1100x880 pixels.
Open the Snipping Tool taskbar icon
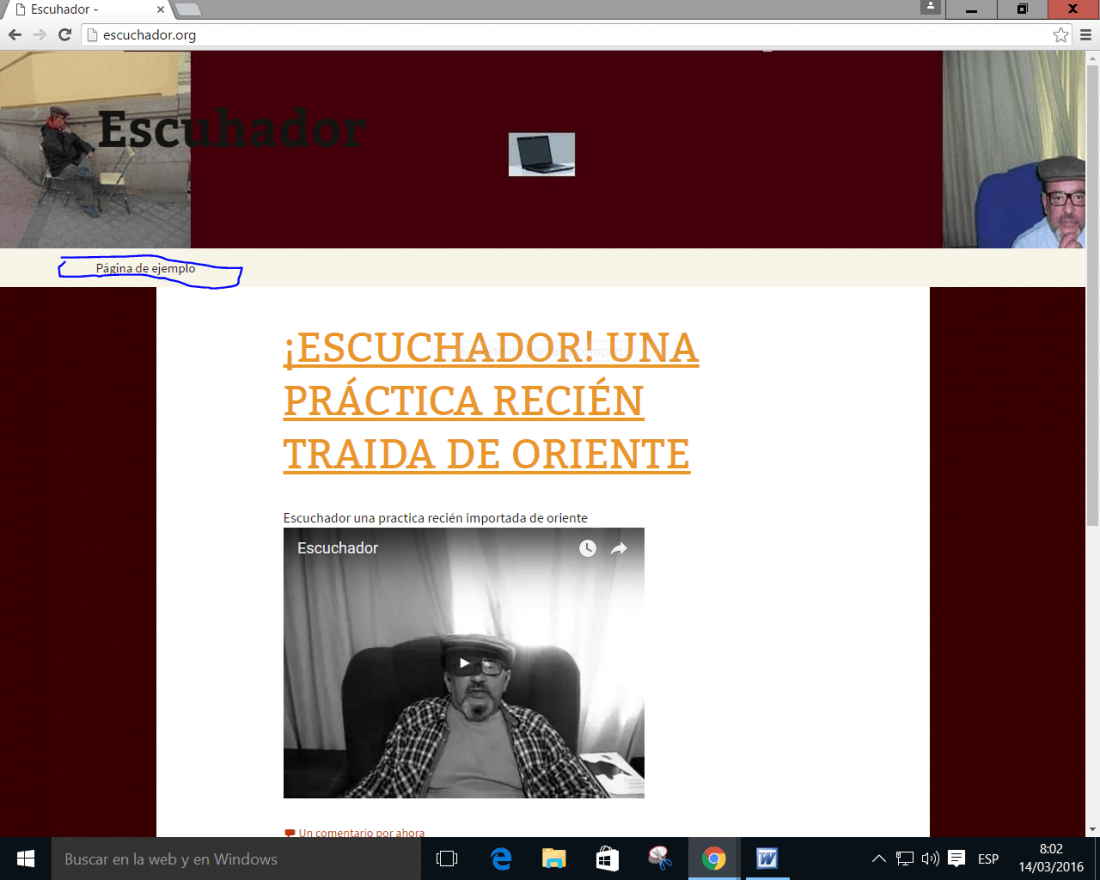click(660, 859)
